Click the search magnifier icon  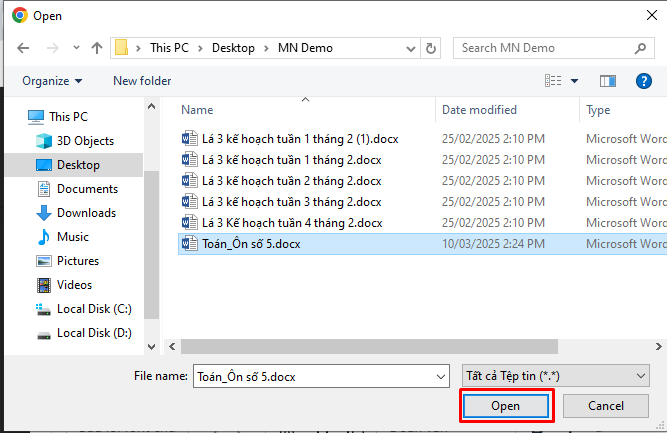(x=640, y=48)
